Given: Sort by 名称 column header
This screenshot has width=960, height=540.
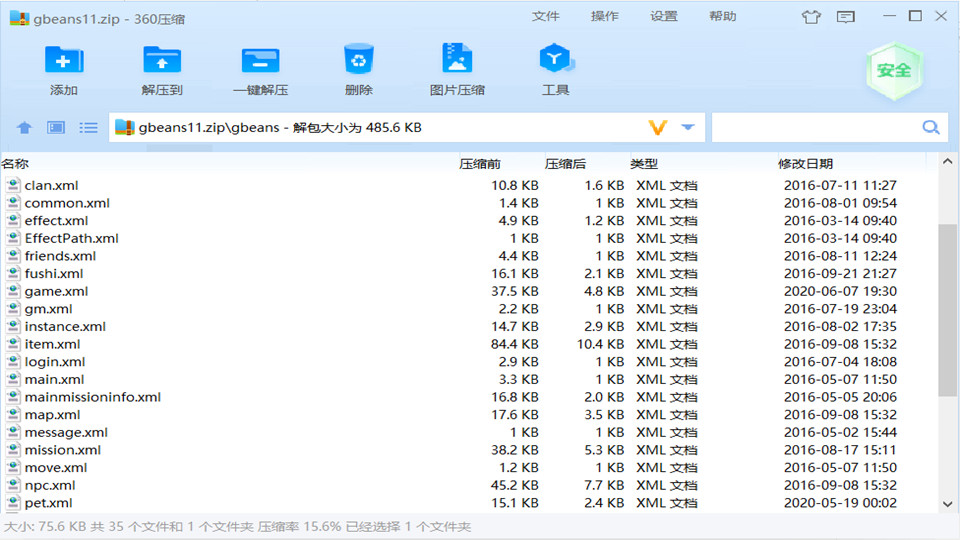Looking at the screenshot, I should click(x=15, y=163).
